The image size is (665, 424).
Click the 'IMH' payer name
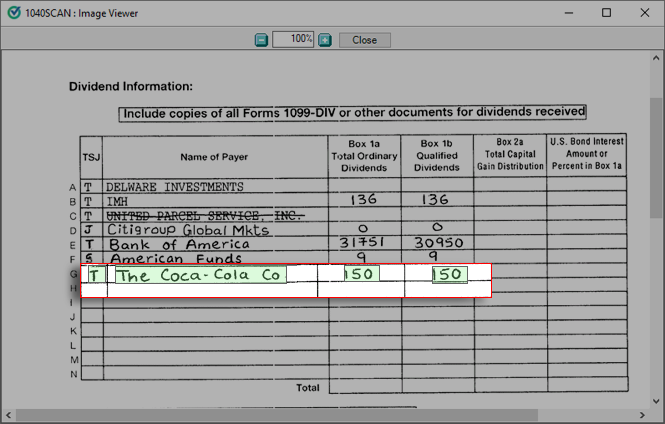117,201
